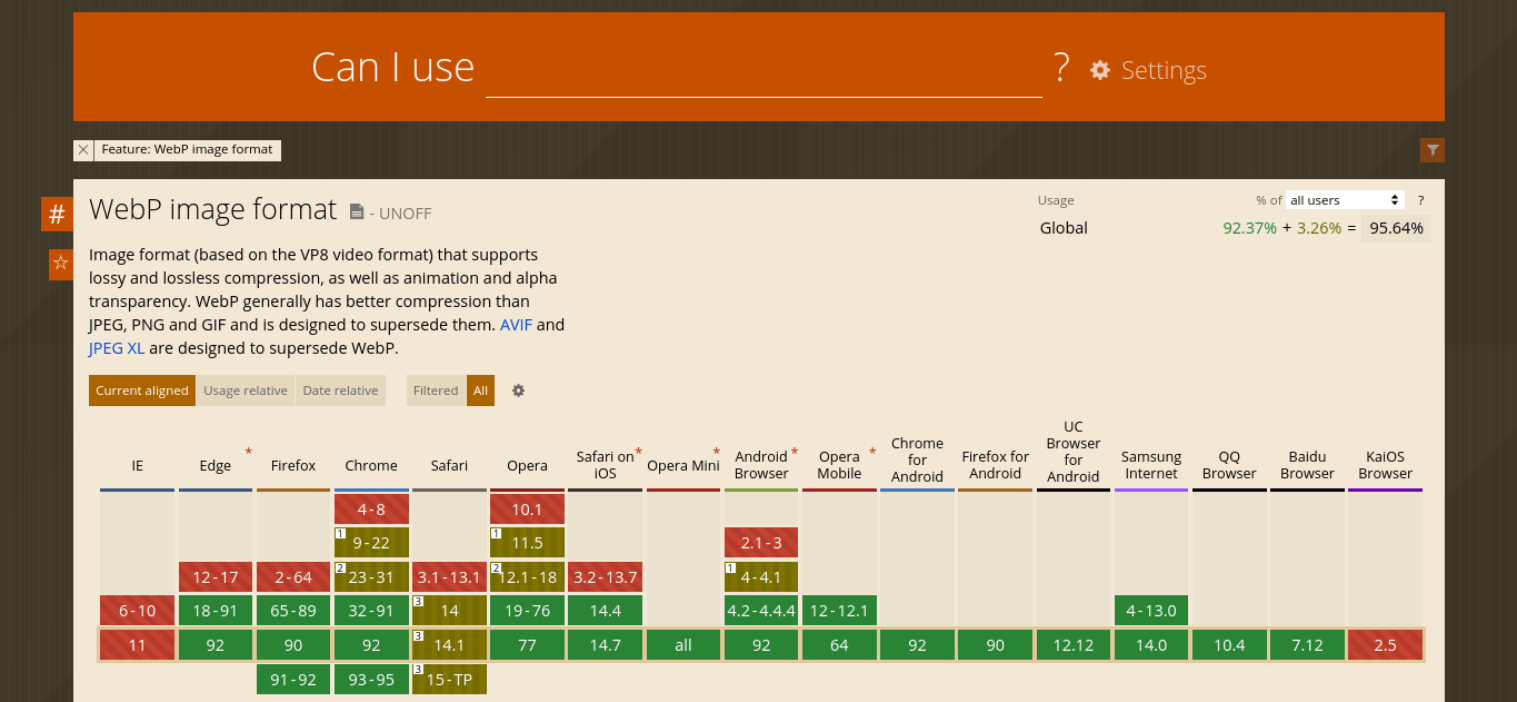This screenshot has height=702, width=1517.
Task: Open the table options gear icon
Action: click(x=518, y=391)
